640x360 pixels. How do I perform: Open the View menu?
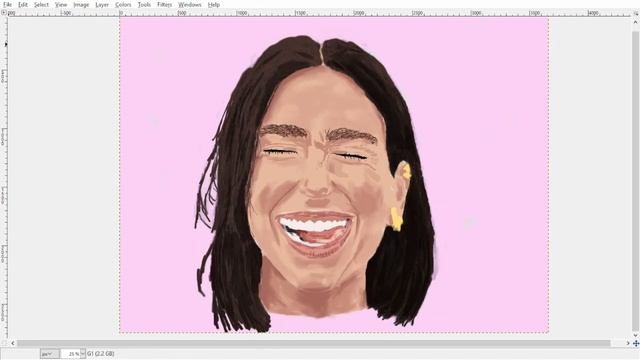coord(61,4)
